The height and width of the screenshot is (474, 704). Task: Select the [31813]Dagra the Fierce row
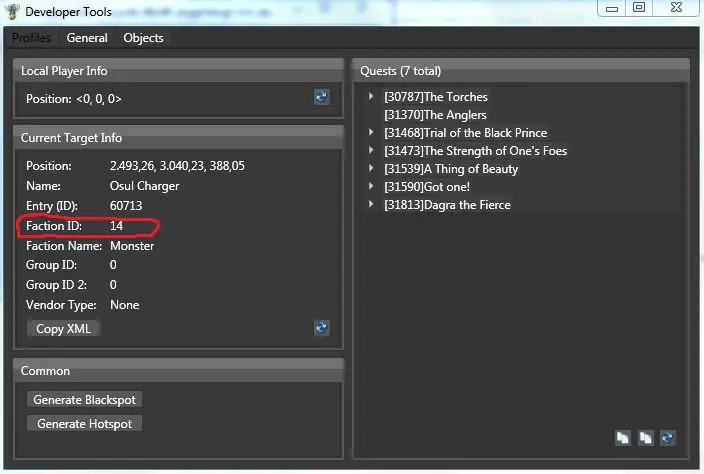tap(447, 205)
